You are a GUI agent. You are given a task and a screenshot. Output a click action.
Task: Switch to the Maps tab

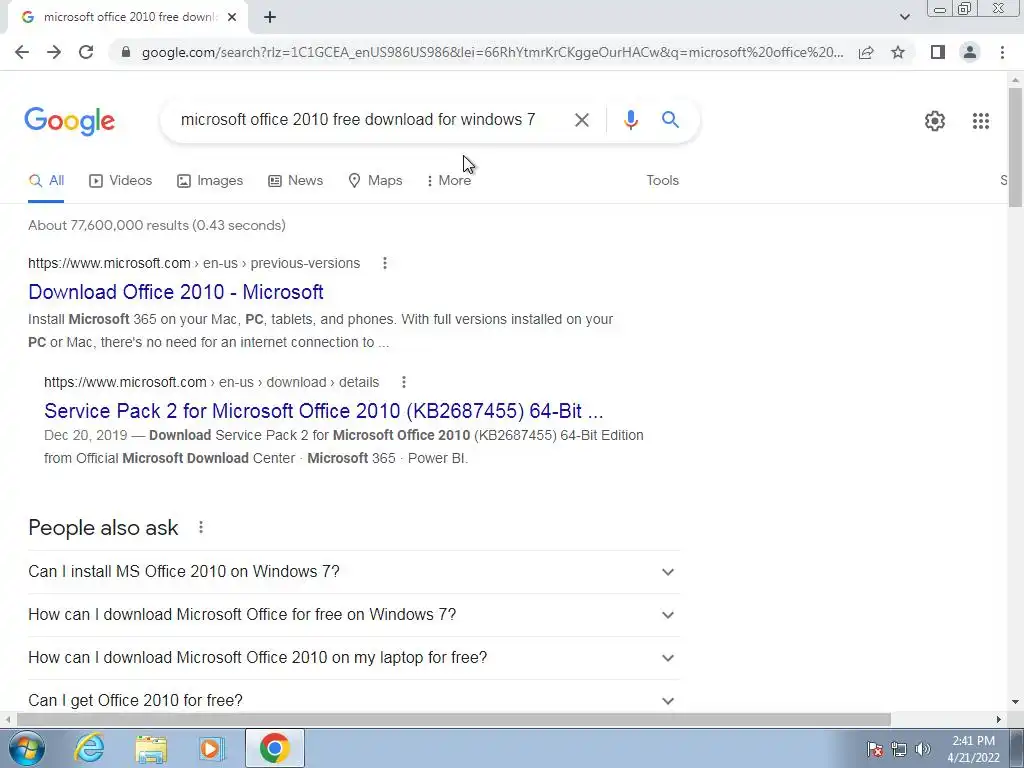click(x=376, y=180)
